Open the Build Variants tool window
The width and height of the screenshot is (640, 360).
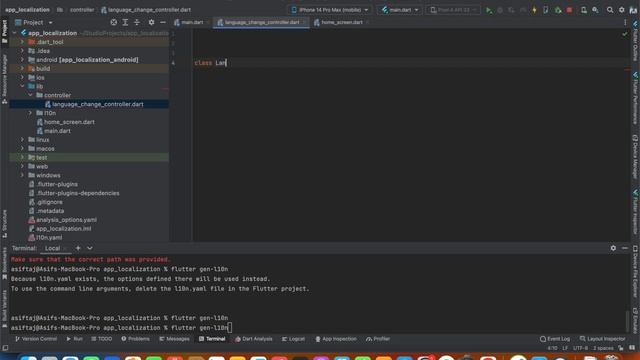coord(4,309)
